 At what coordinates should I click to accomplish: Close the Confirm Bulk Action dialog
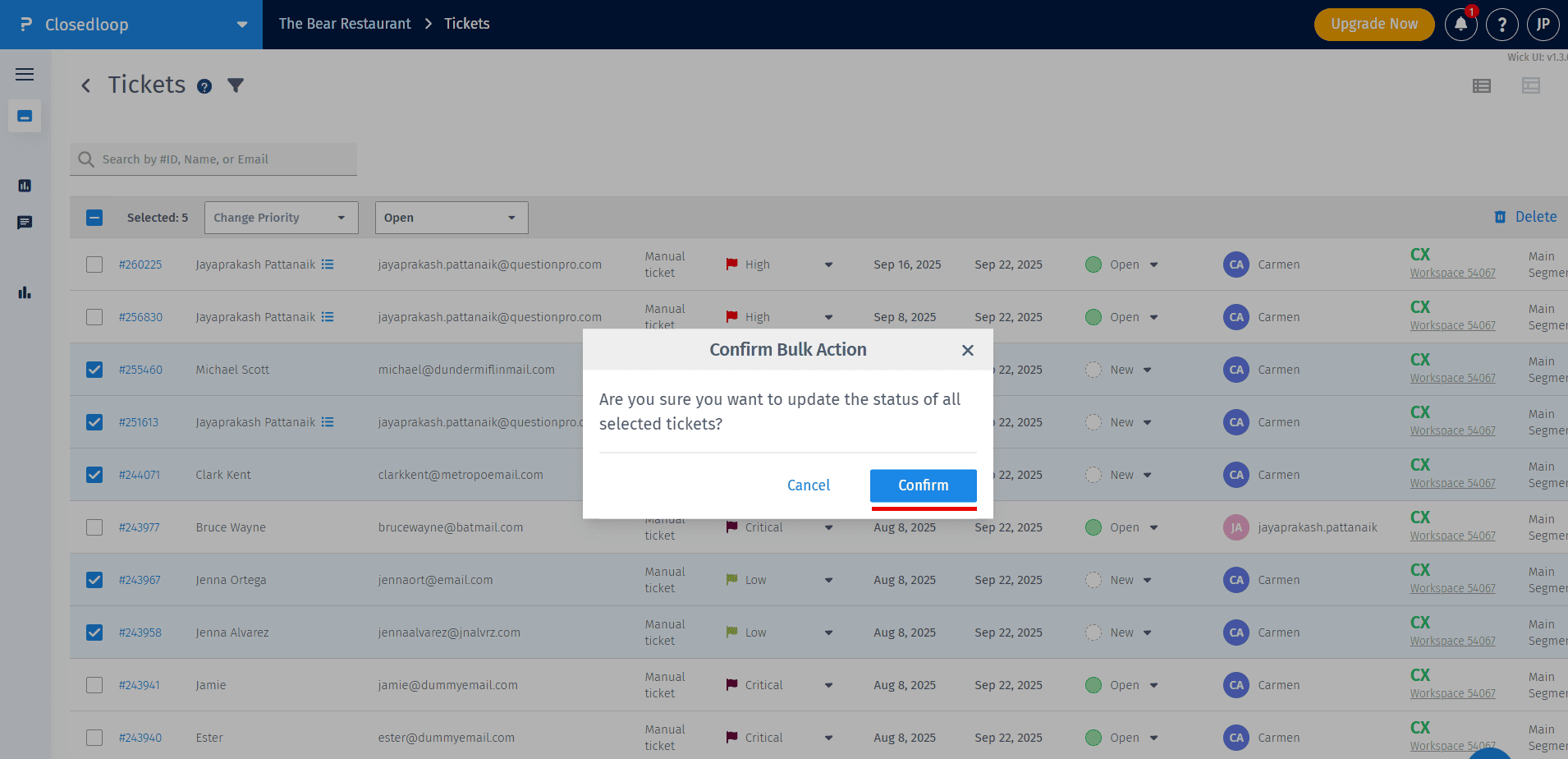[967, 350]
